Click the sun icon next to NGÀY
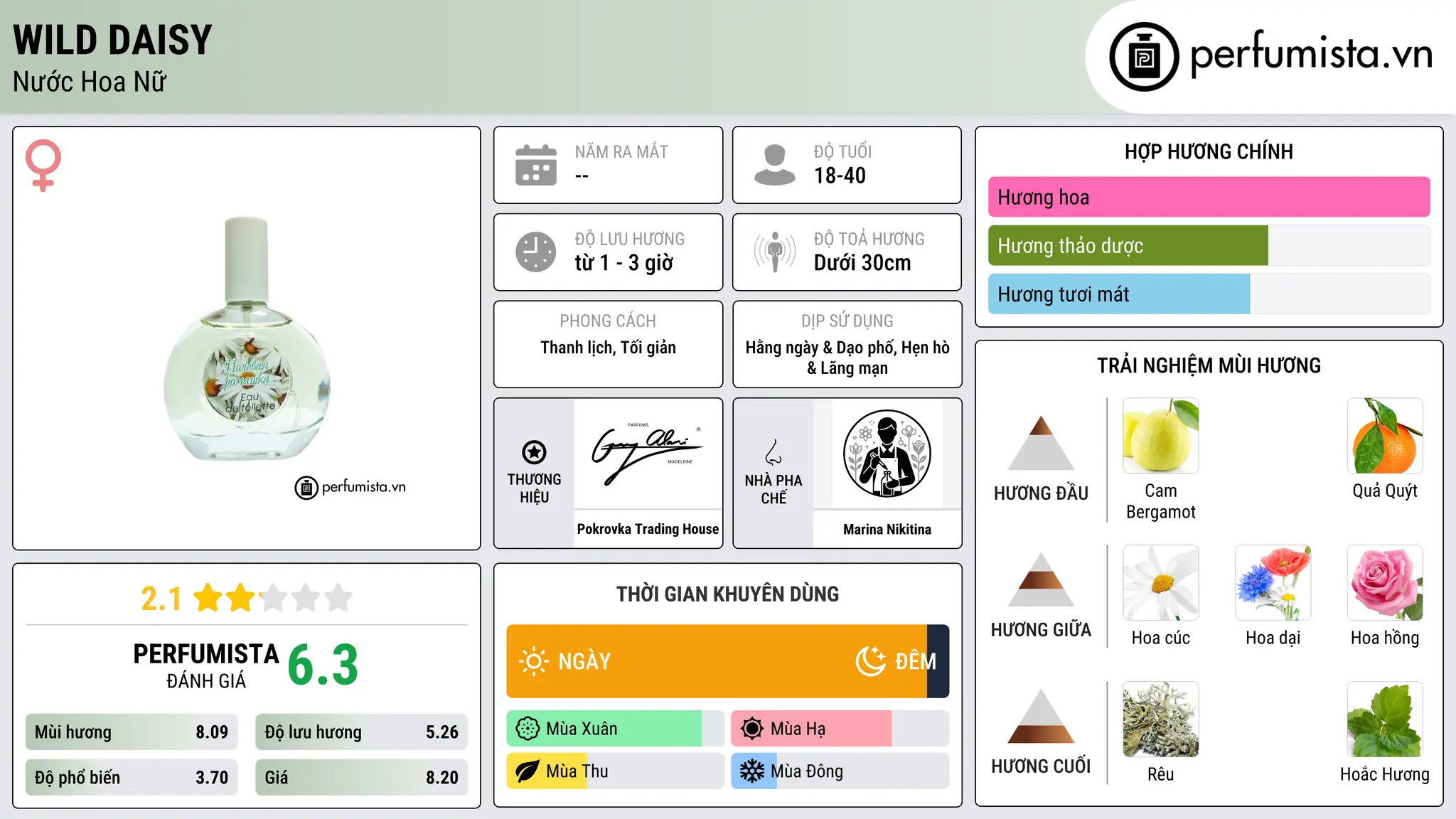 pyautogui.click(x=533, y=661)
